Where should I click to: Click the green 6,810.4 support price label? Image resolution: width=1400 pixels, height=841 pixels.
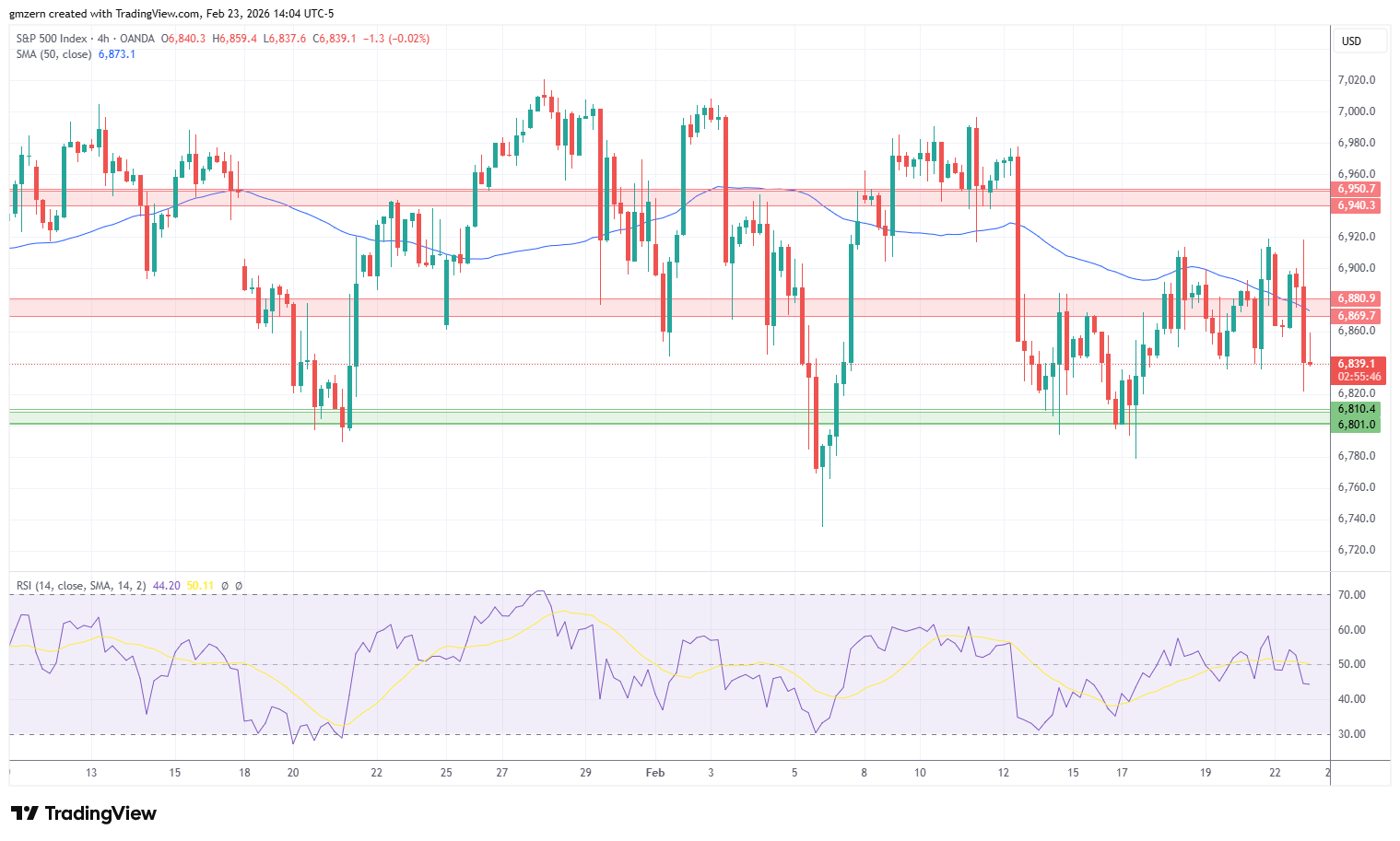pos(1357,409)
